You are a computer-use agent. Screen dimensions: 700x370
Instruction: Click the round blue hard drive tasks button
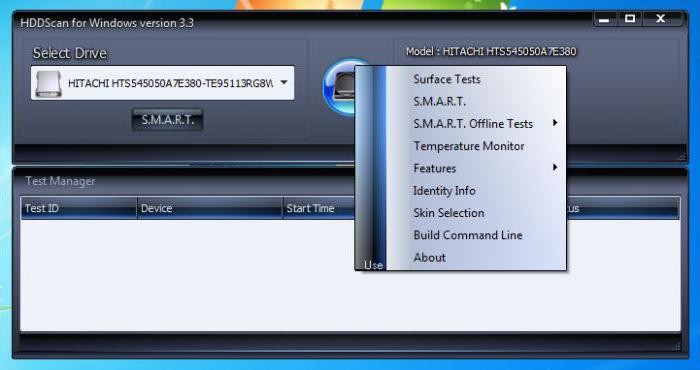(x=340, y=87)
